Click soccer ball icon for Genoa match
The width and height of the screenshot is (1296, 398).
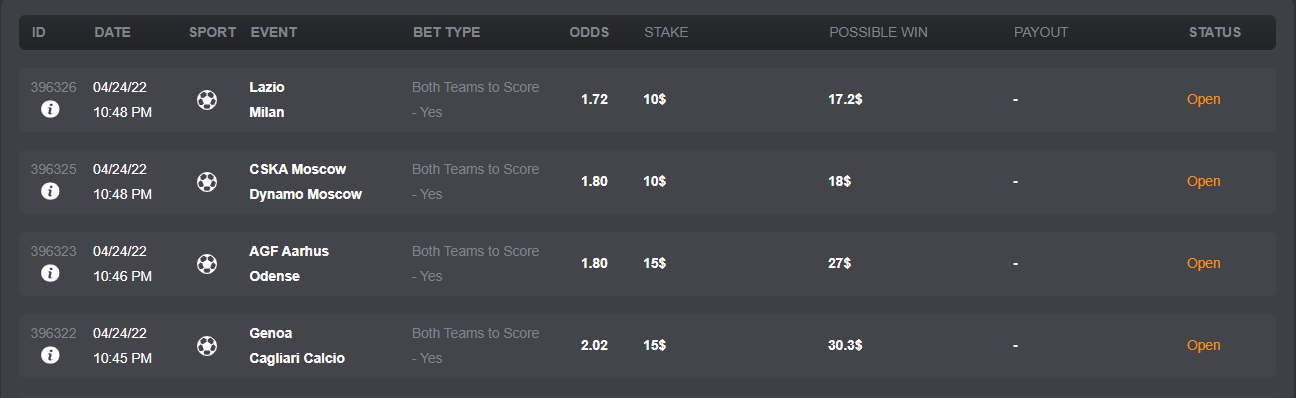pyautogui.click(x=207, y=346)
